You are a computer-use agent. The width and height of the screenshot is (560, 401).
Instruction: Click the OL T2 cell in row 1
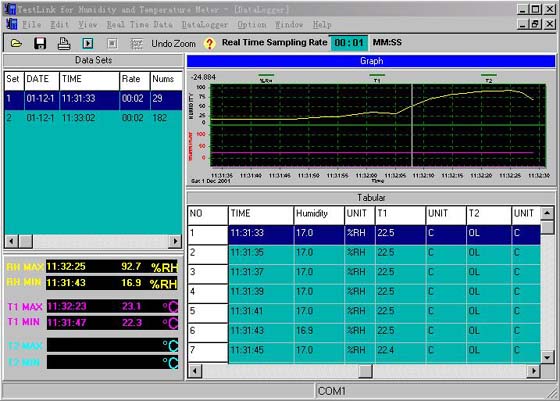489,235
